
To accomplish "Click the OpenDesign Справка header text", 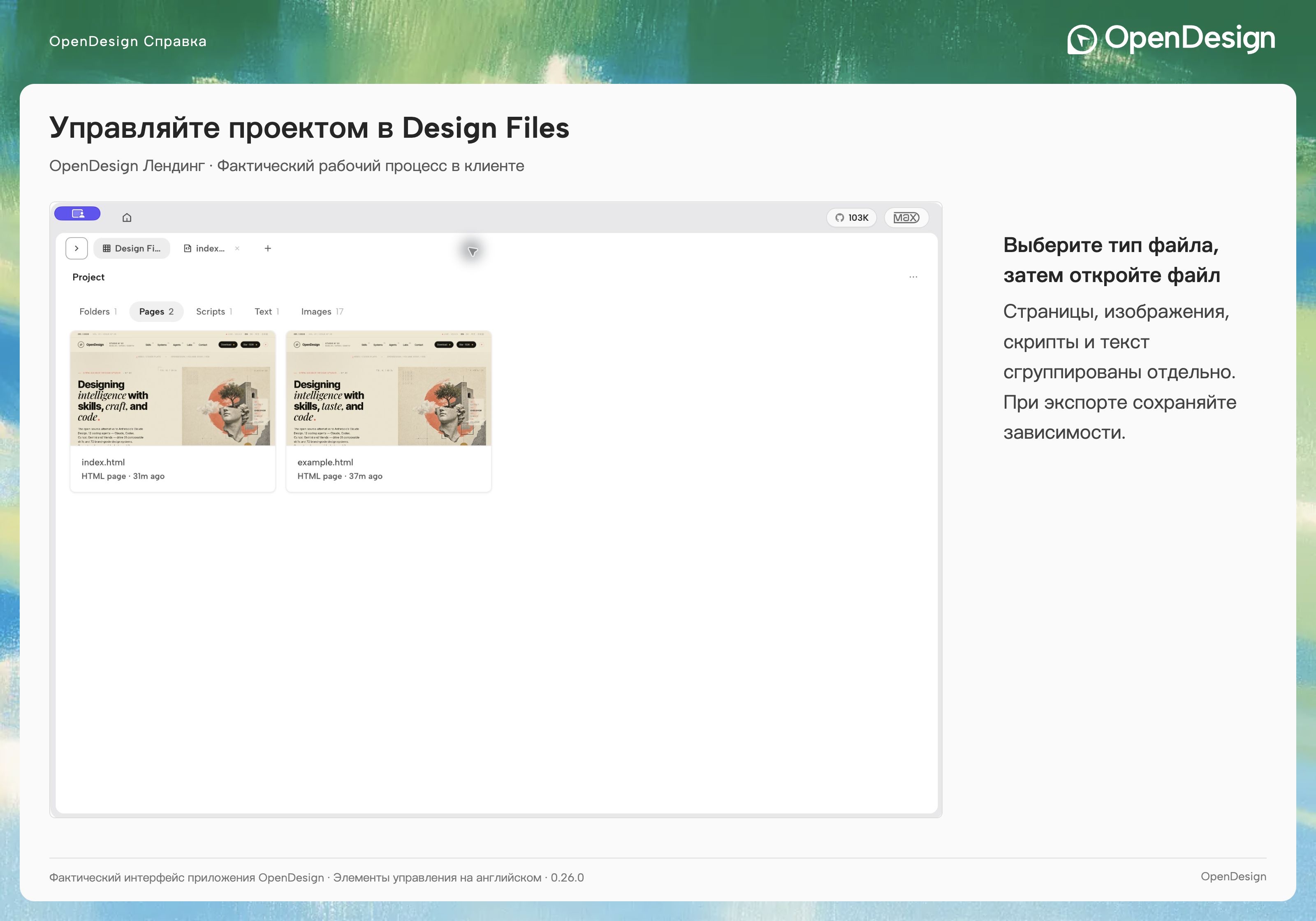I will tap(128, 41).
